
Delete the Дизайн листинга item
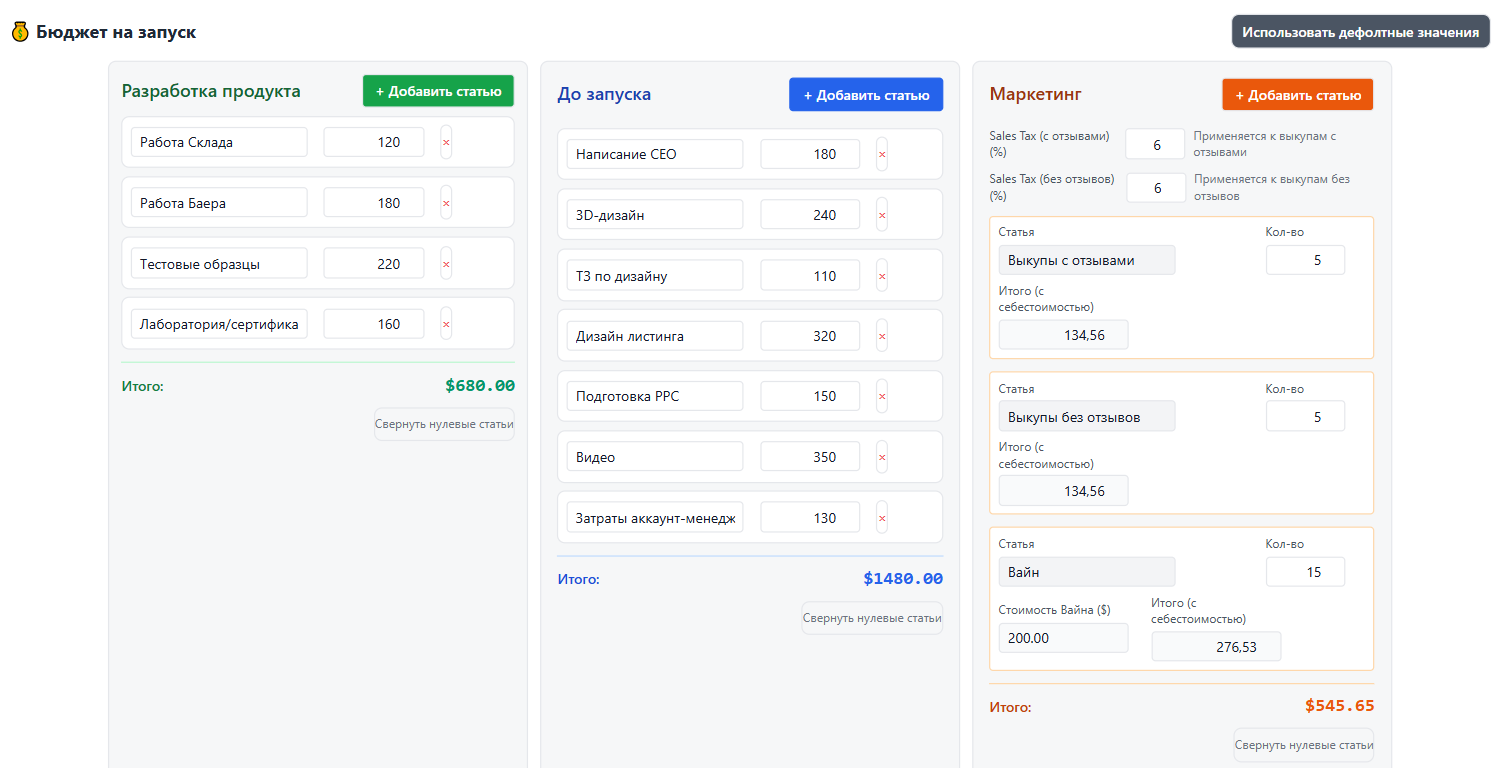(882, 336)
